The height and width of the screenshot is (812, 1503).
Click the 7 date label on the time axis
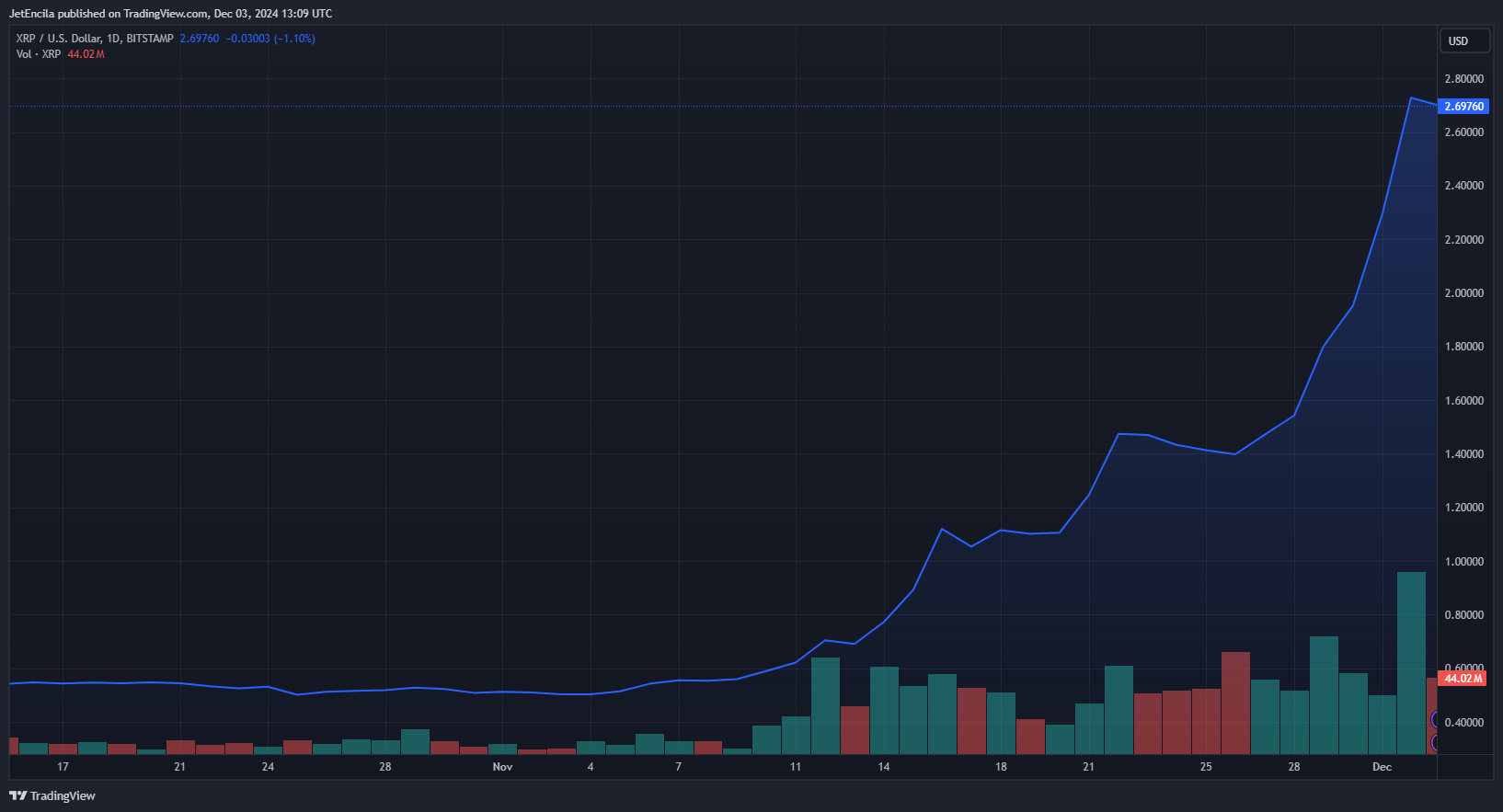(x=679, y=767)
